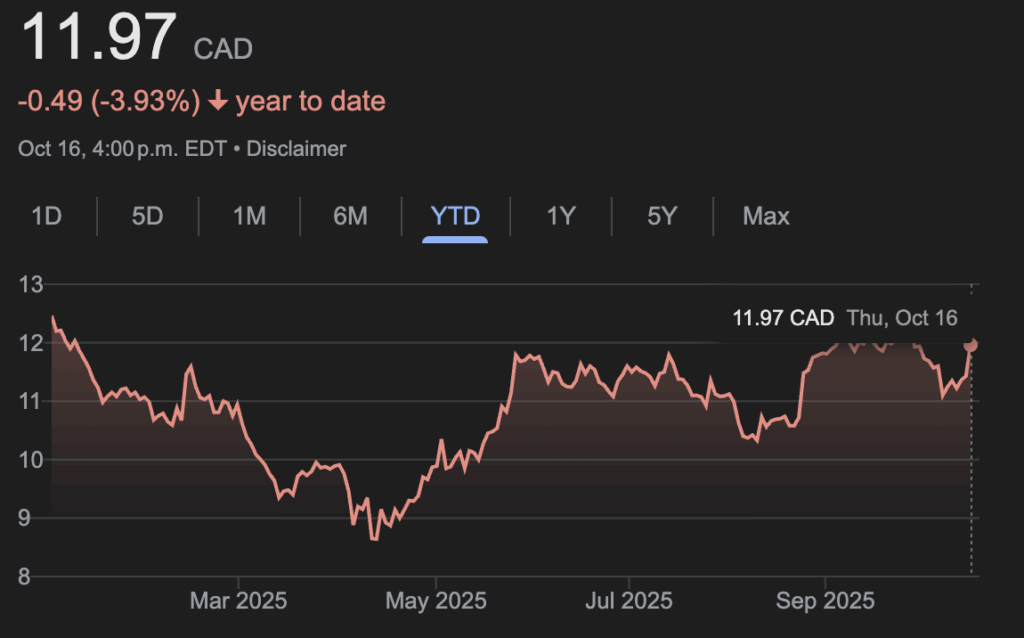Image resolution: width=1024 pixels, height=638 pixels.
Task: Click the red down arrow icon
Action: [218, 102]
